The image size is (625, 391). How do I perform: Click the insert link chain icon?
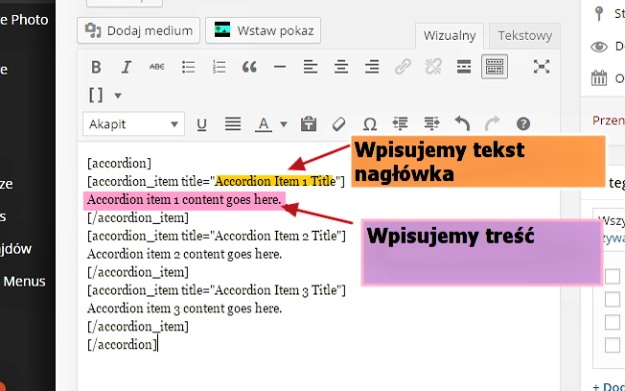click(403, 67)
